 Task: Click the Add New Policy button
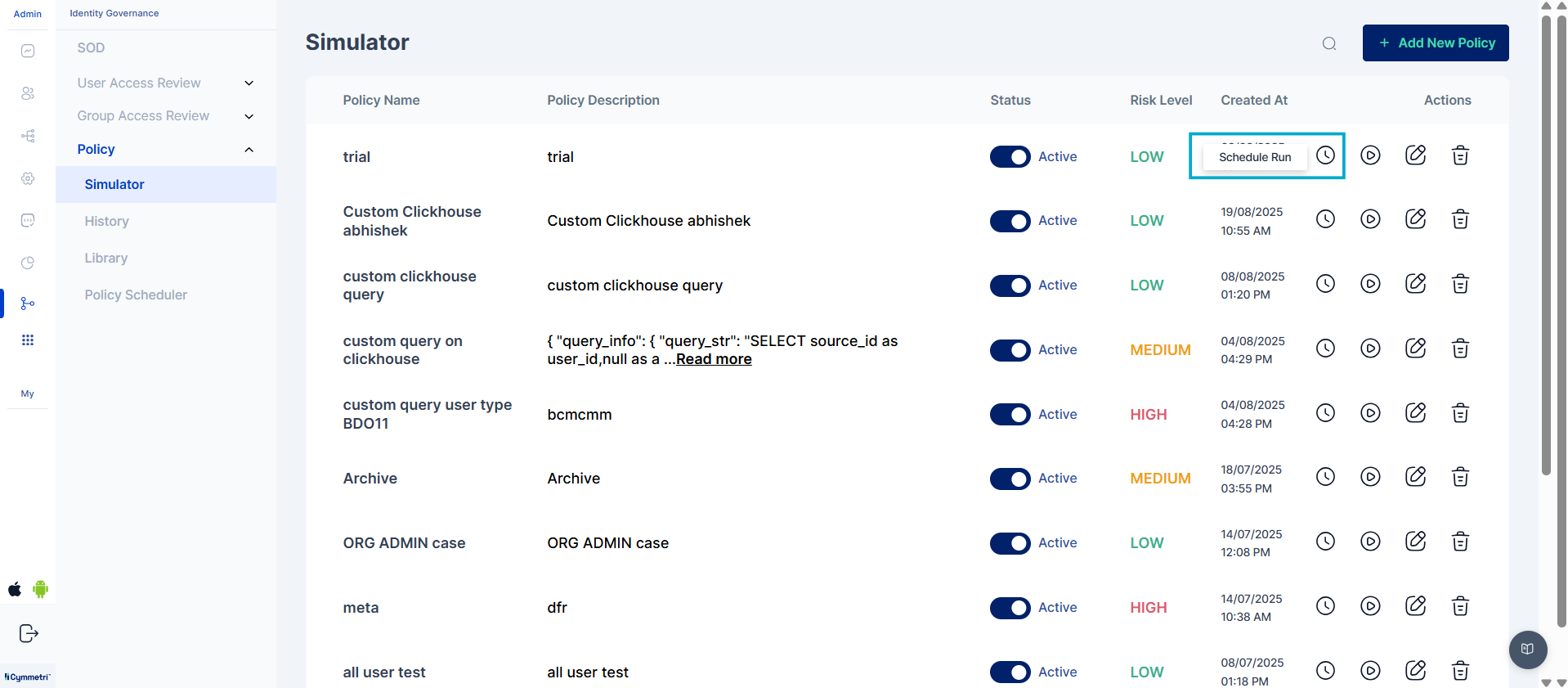(1436, 43)
